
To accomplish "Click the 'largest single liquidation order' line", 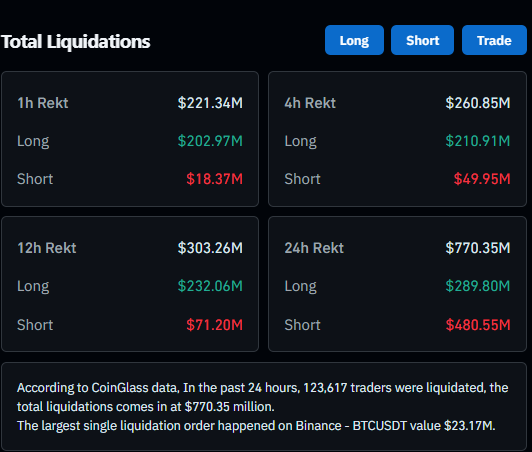I will tap(256, 426).
